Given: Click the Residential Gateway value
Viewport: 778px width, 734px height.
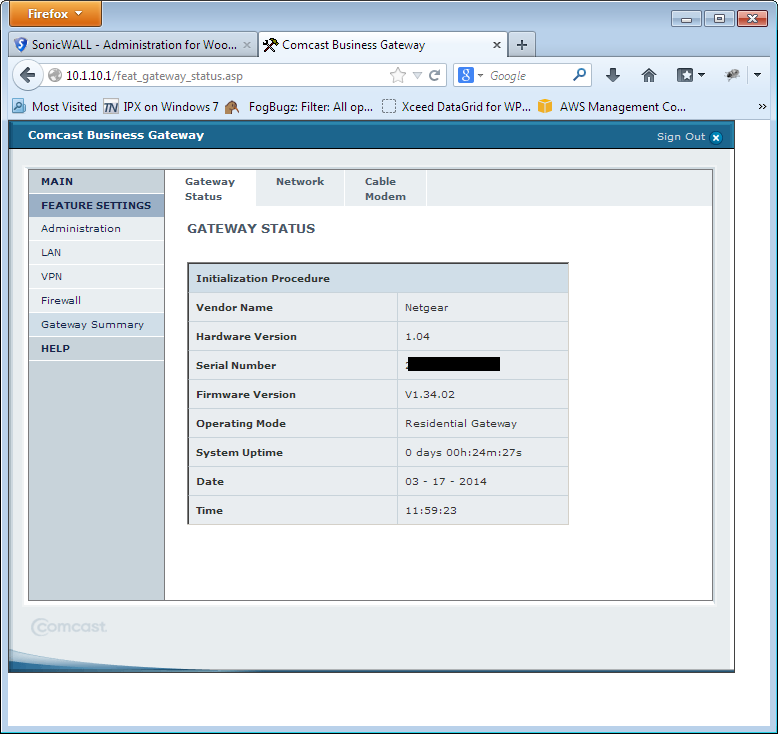Looking at the screenshot, I should pos(461,424).
